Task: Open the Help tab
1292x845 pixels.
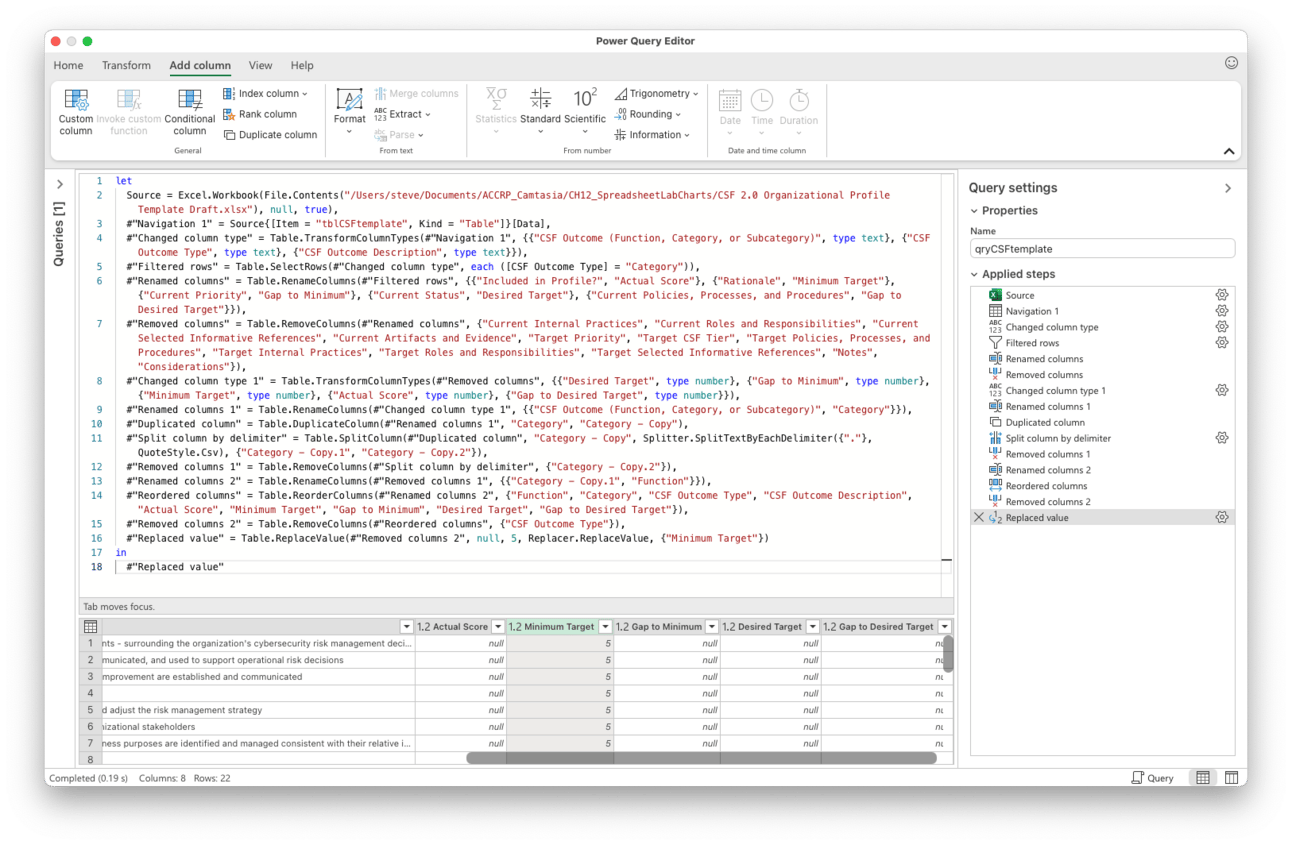Action: 302,65
